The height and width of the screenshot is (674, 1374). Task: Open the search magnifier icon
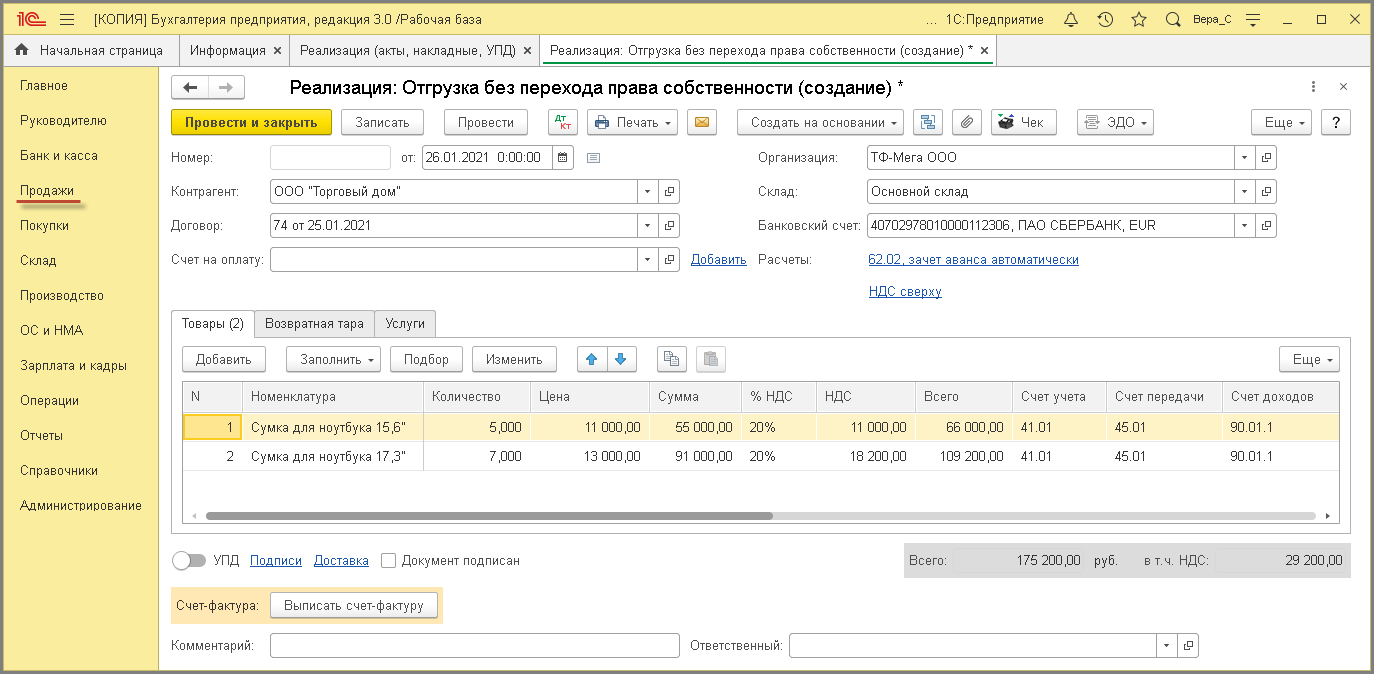point(1173,20)
